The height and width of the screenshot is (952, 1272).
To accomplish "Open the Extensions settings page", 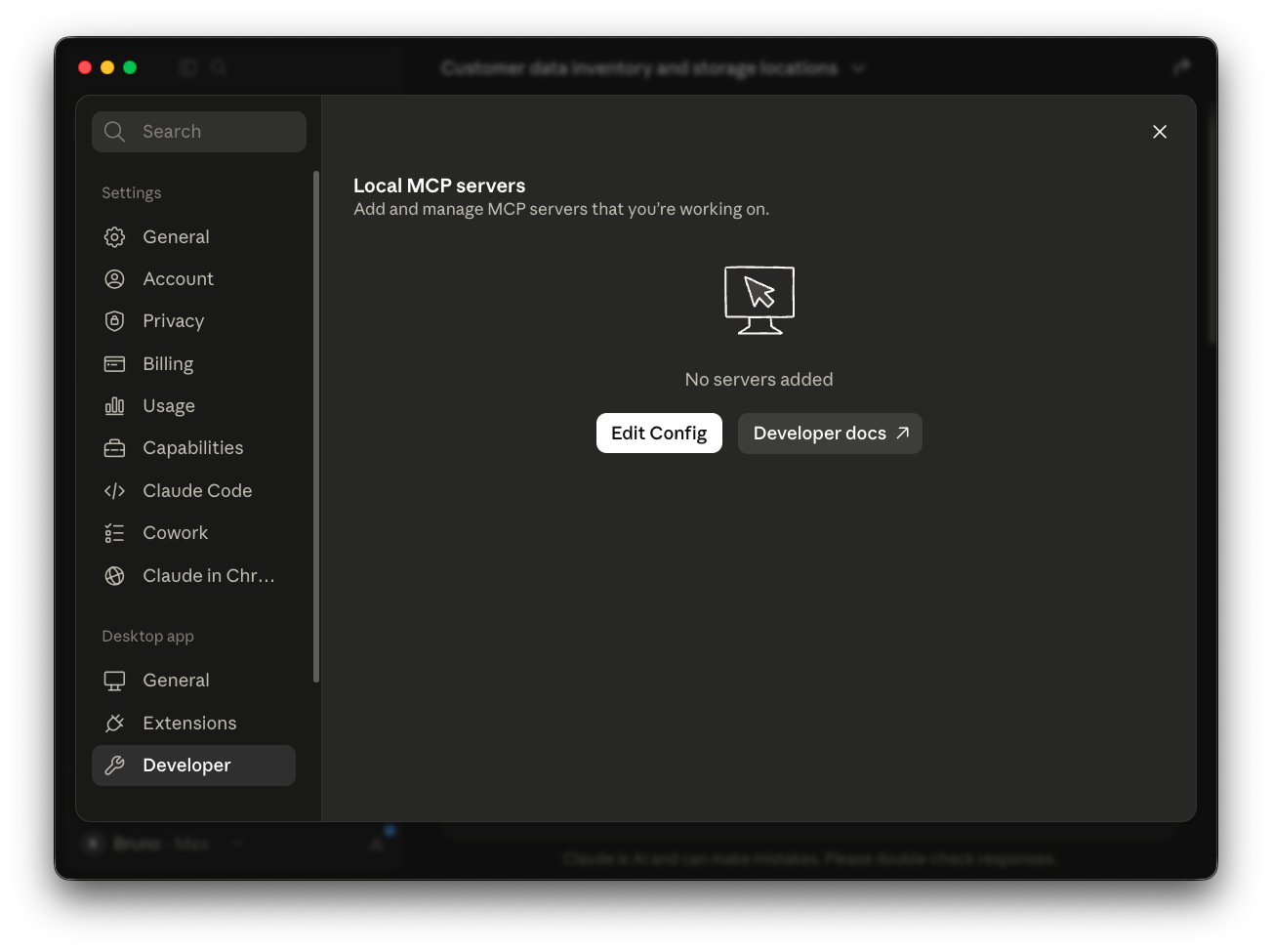I will [x=193, y=724].
